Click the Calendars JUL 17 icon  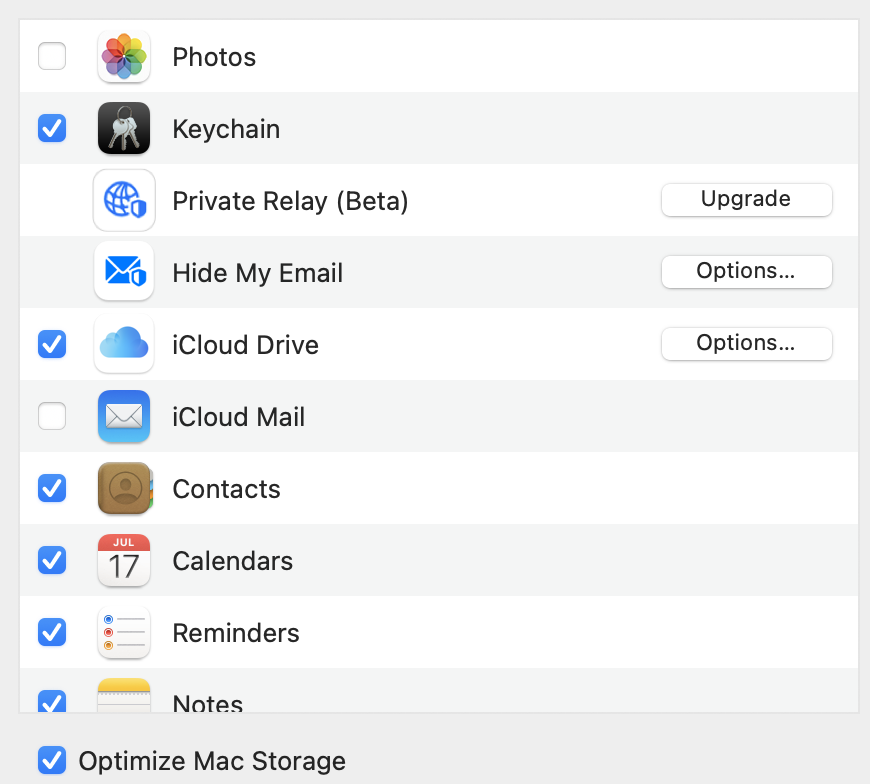coord(124,560)
